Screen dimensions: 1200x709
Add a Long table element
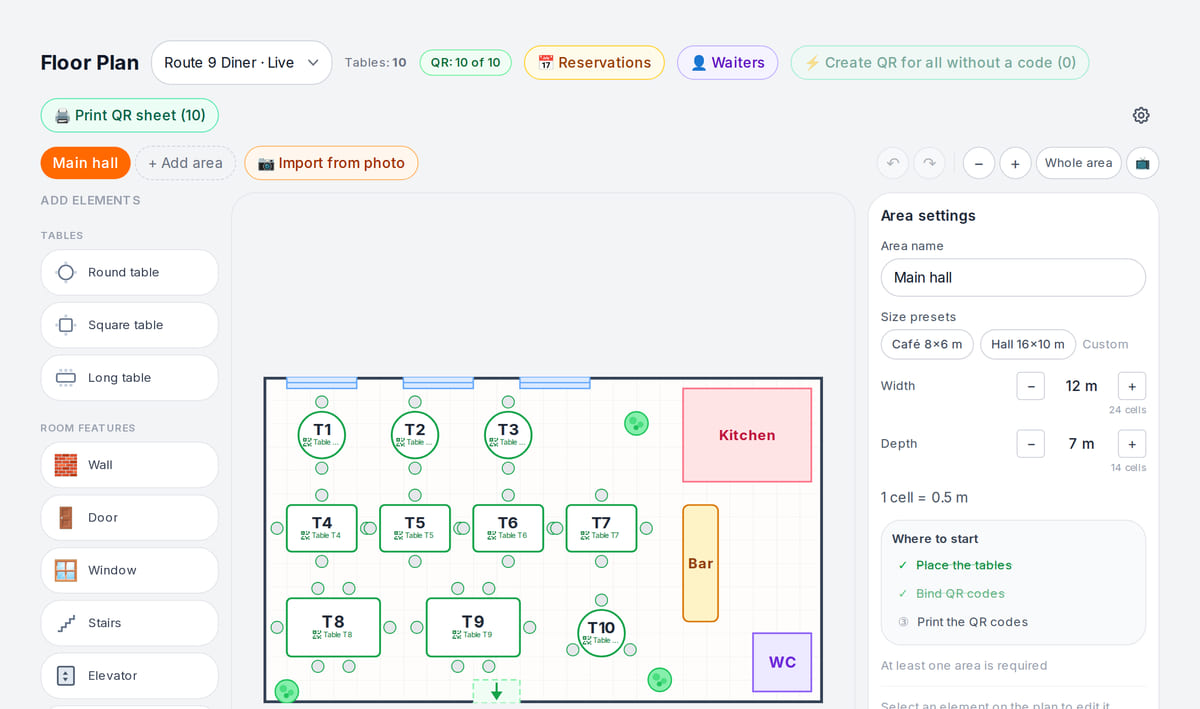pos(130,378)
